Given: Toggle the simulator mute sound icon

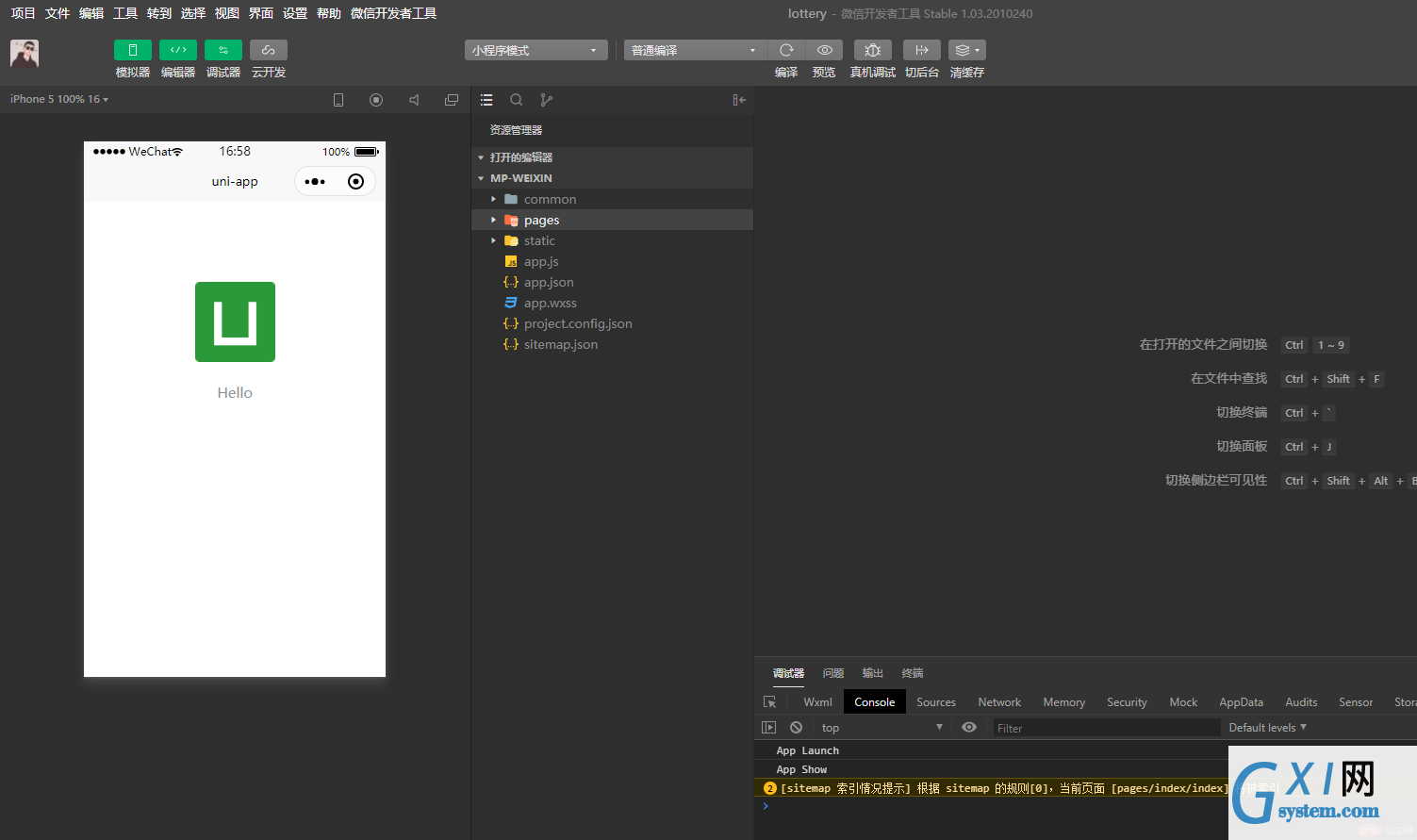Looking at the screenshot, I should pyautogui.click(x=414, y=100).
